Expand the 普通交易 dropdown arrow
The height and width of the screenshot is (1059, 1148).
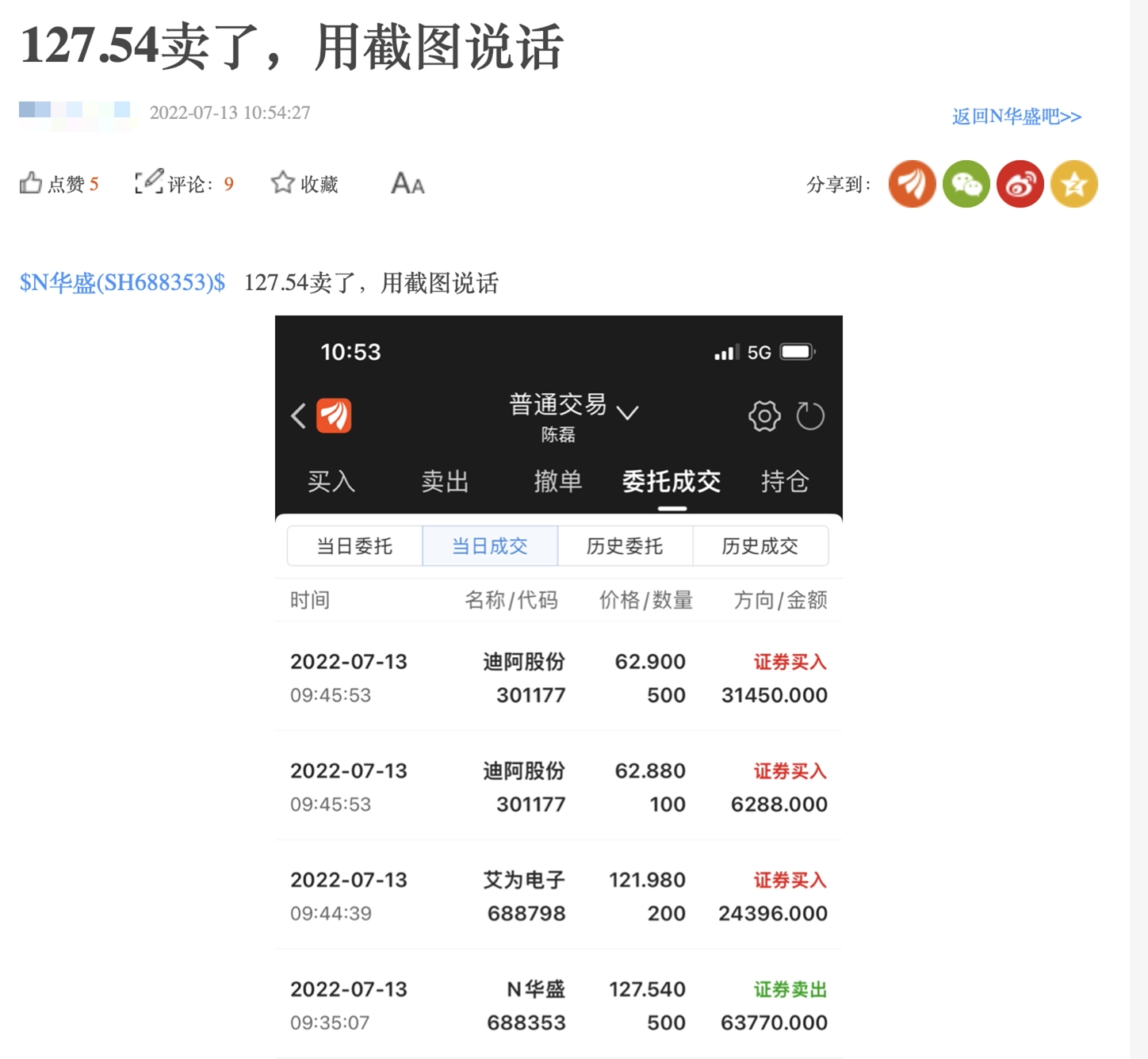click(627, 413)
